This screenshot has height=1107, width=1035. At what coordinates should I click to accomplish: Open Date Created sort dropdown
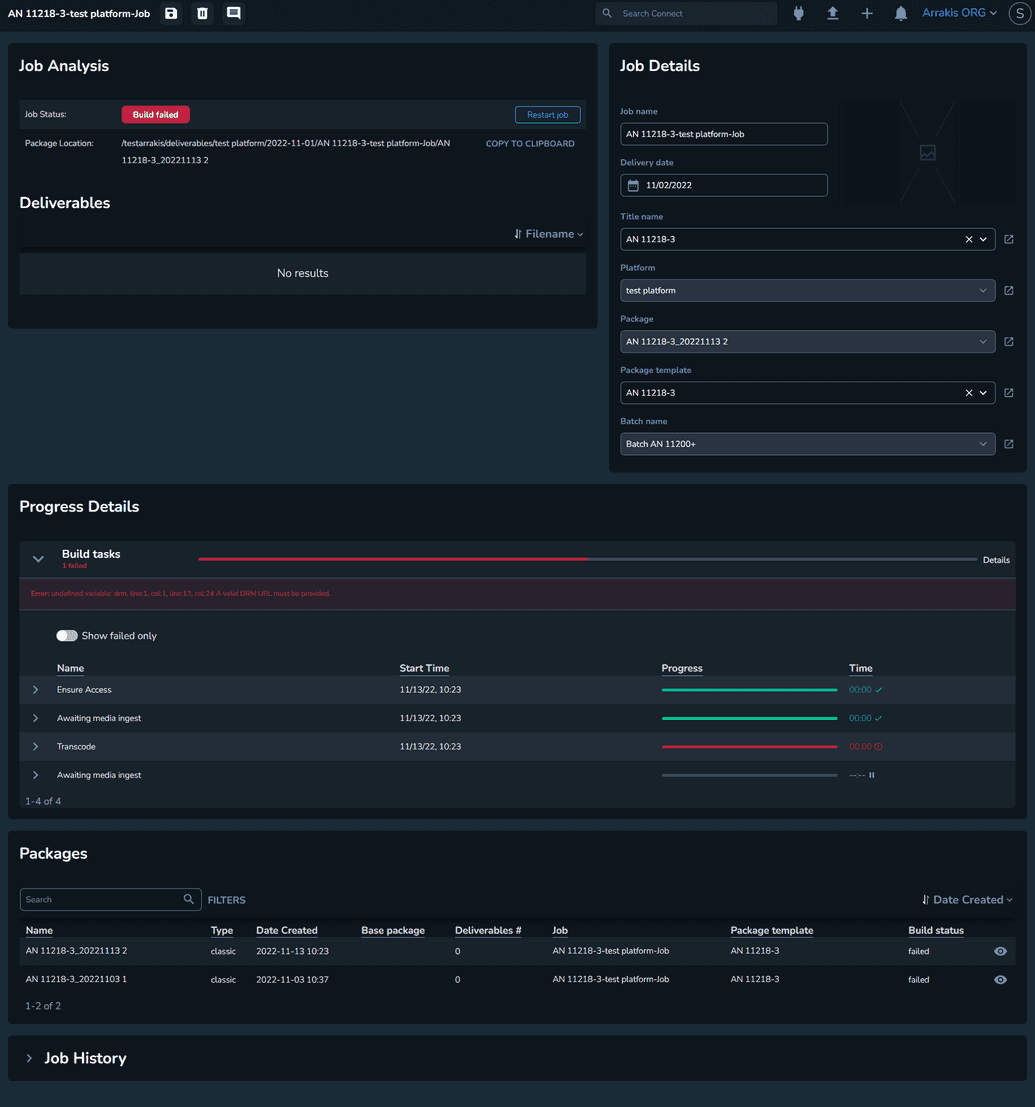[x=967, y=900]
